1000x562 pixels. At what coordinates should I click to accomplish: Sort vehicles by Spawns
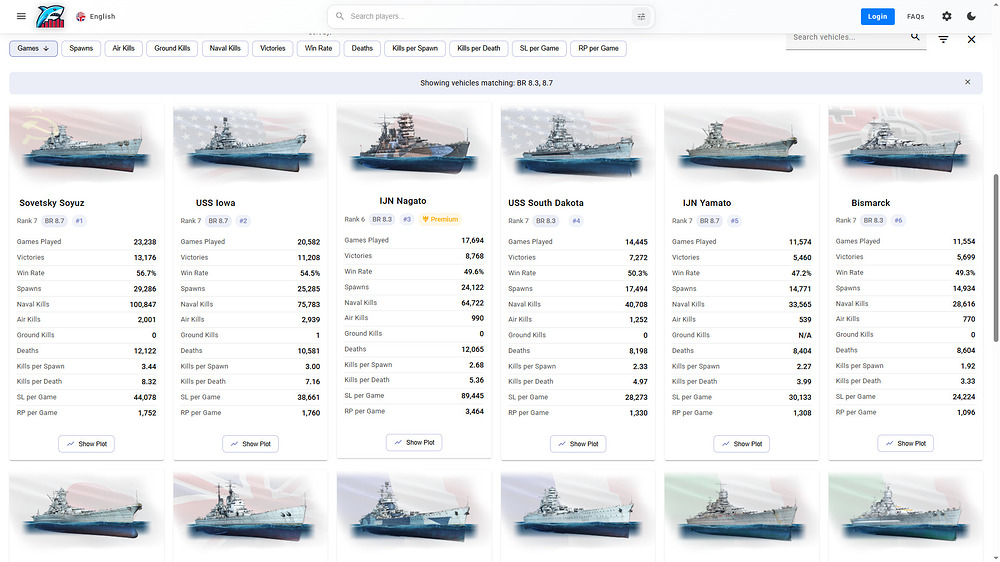coord(81,48)
